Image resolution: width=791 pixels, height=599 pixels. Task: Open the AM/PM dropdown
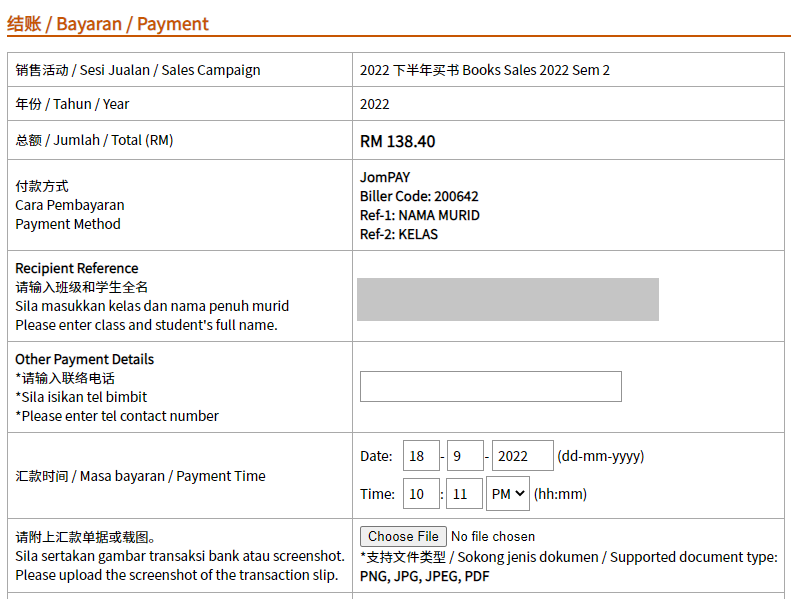(x=508, y=494)
